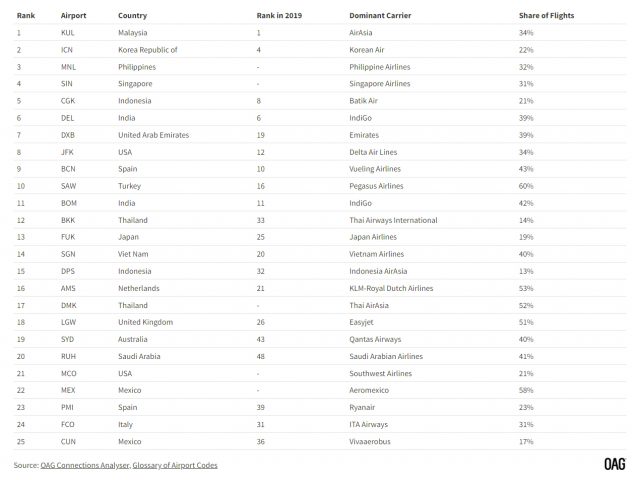Click the Share of Flights header

546,16
